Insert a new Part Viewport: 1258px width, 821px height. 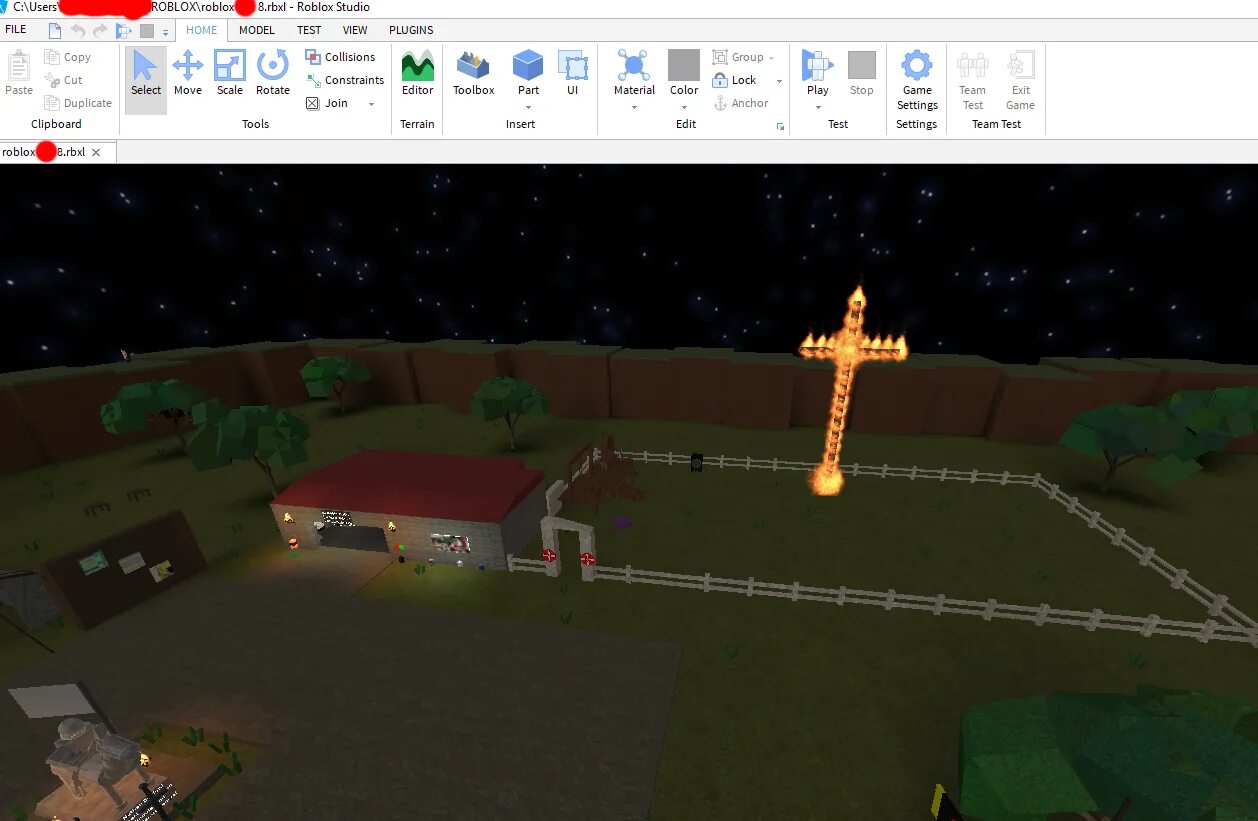coord(528,68)
